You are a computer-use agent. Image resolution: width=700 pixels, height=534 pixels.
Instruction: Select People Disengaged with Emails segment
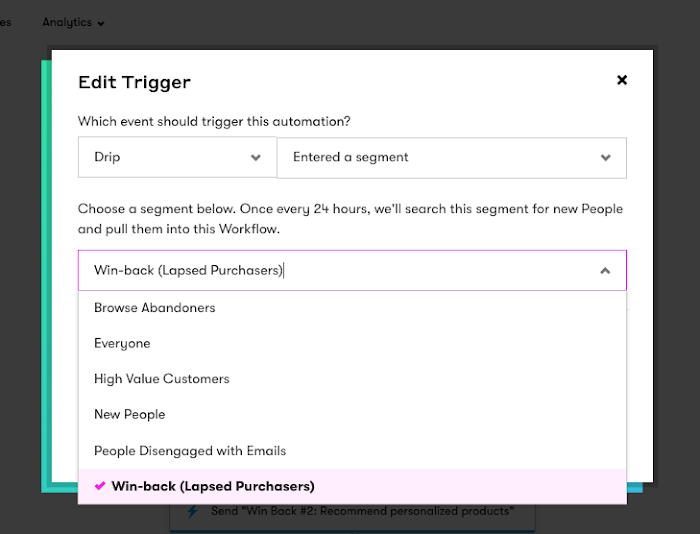pos(352,451)
